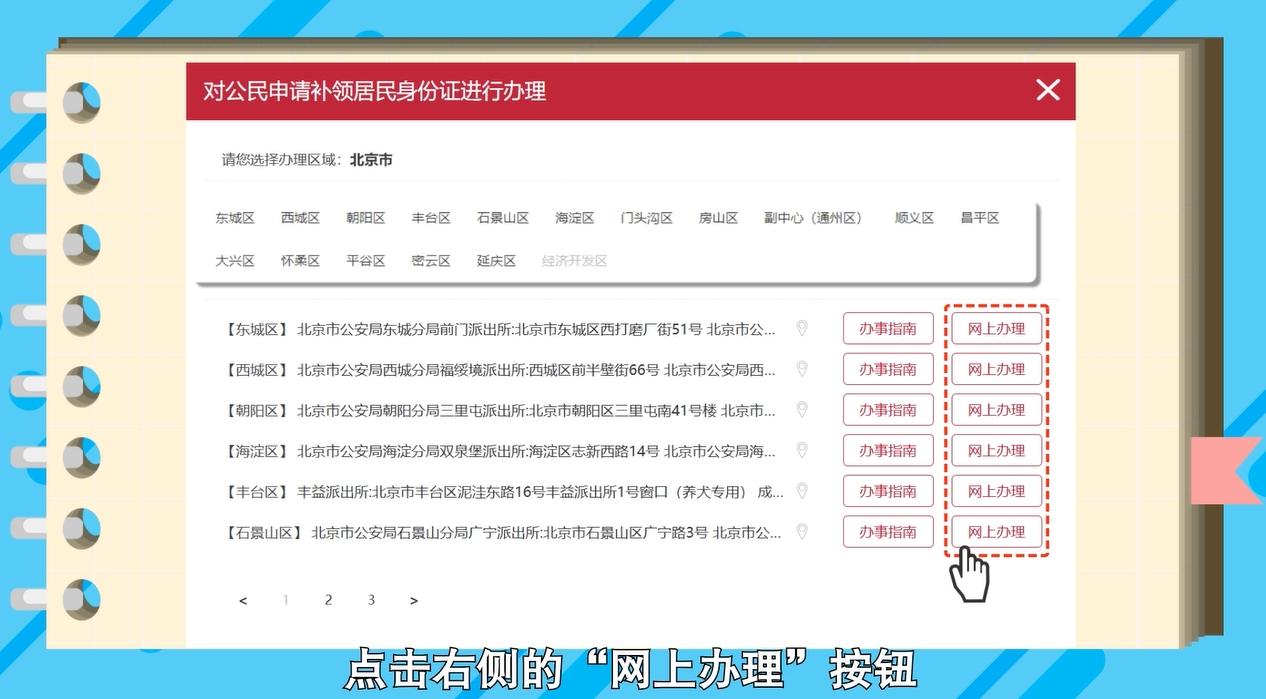Click 网上办理 for 石景山区 station

tap(996, 531)
